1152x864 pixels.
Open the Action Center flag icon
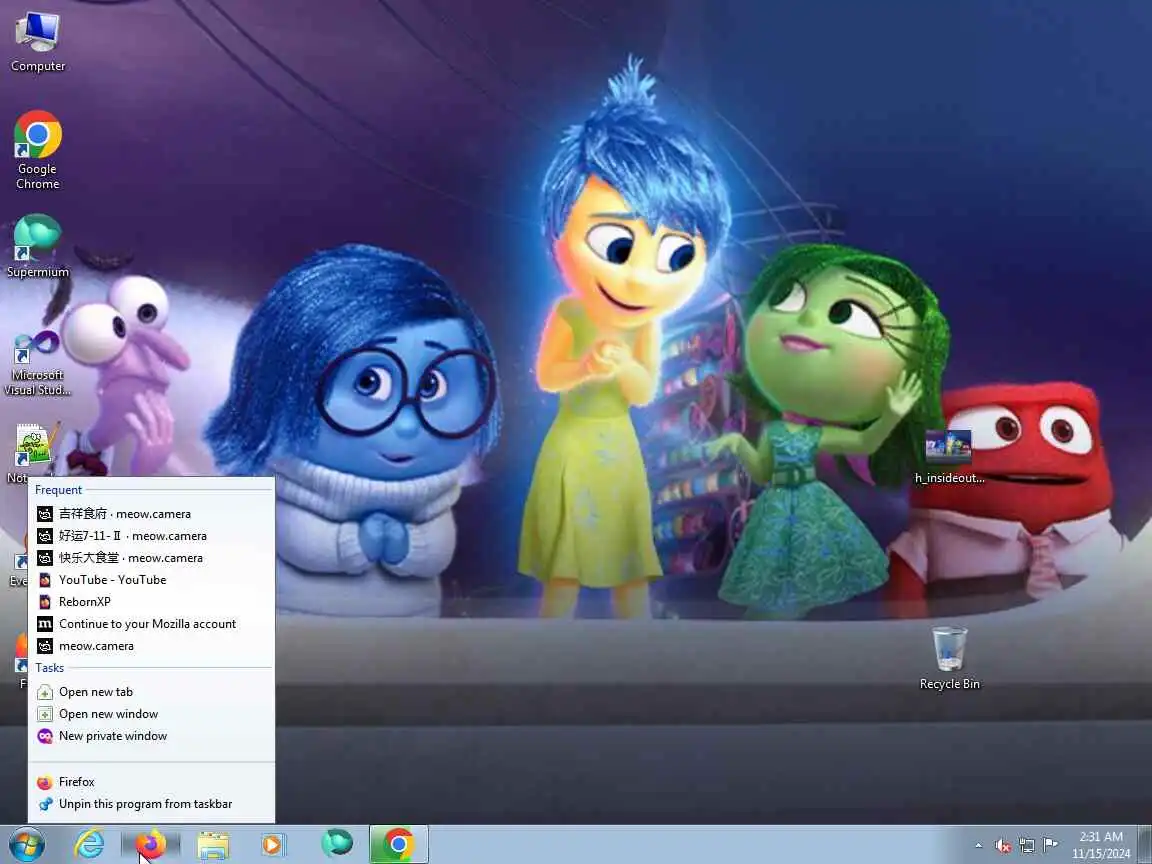coord(1050,845)
